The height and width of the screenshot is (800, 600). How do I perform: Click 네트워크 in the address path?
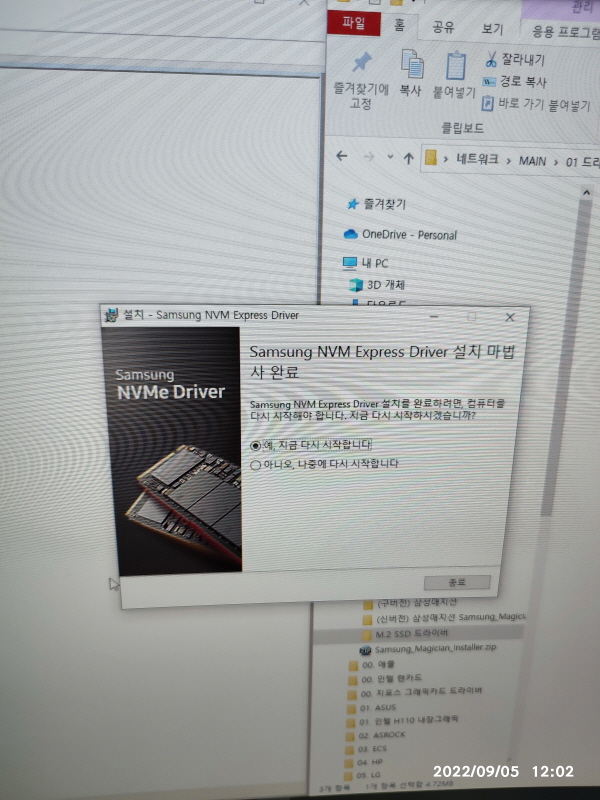(477, 159)
